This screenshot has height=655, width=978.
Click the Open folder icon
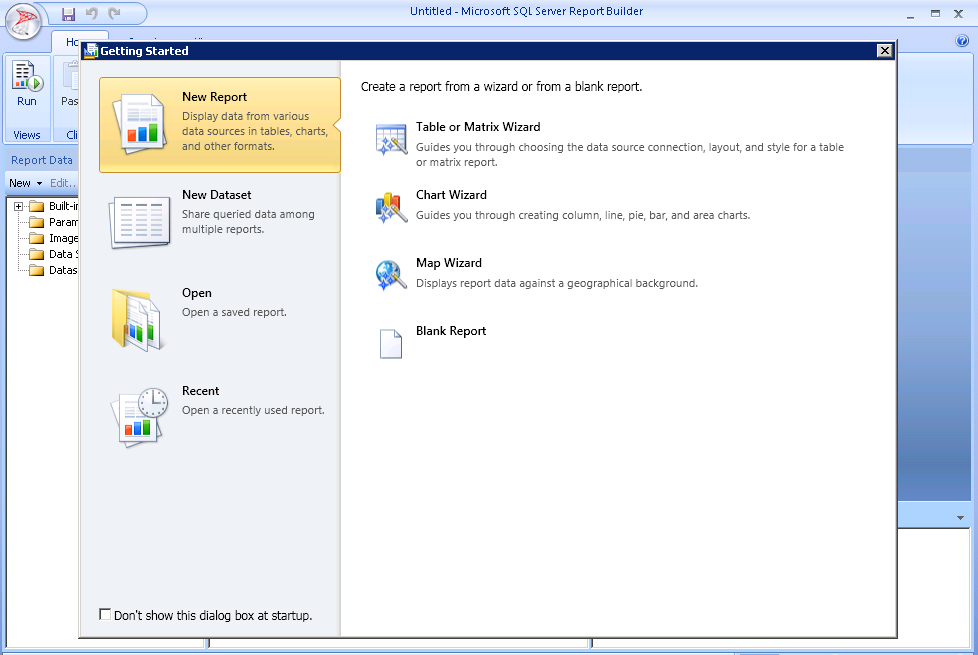138,319
